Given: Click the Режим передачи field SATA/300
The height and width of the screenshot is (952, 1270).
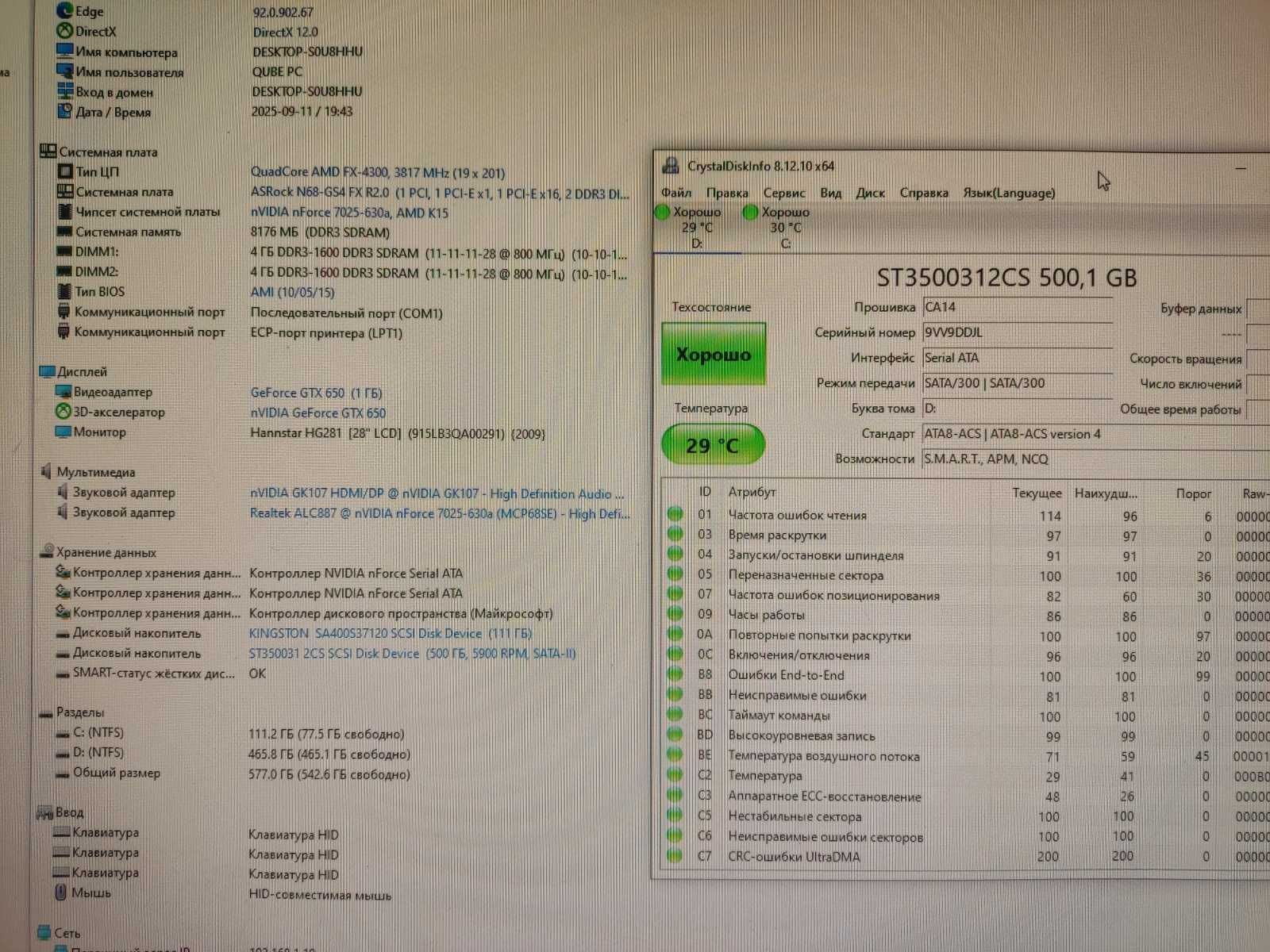Looking at the screenshot, I should coord(1018,383).
